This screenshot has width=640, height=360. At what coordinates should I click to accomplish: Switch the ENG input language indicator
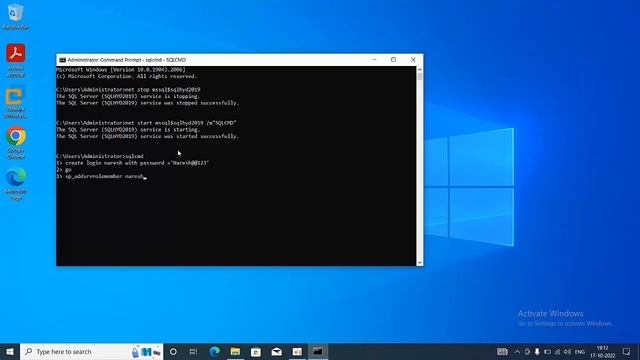580,352
